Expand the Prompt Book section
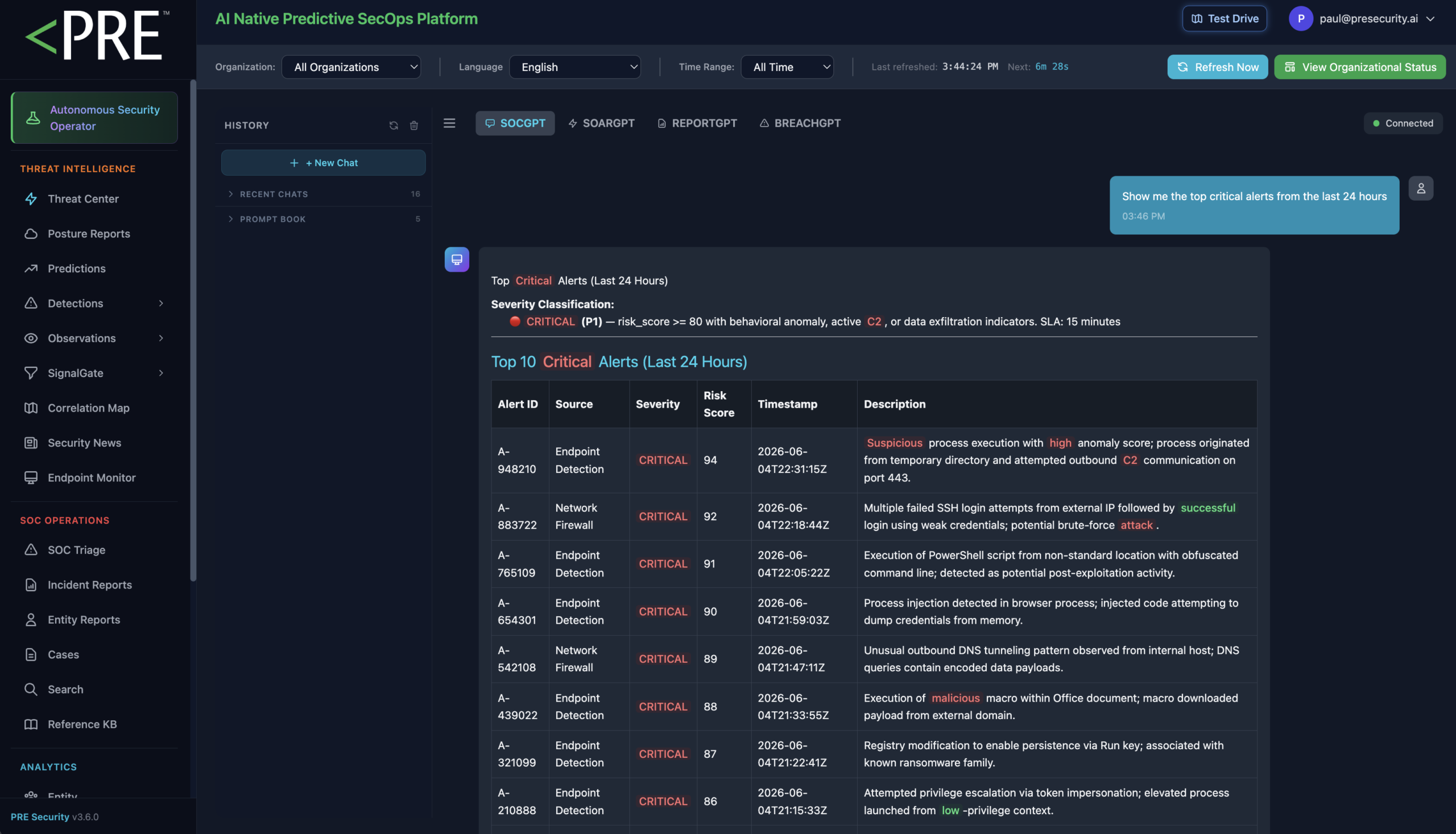The image size is (1456, 834). pos(324,219)
